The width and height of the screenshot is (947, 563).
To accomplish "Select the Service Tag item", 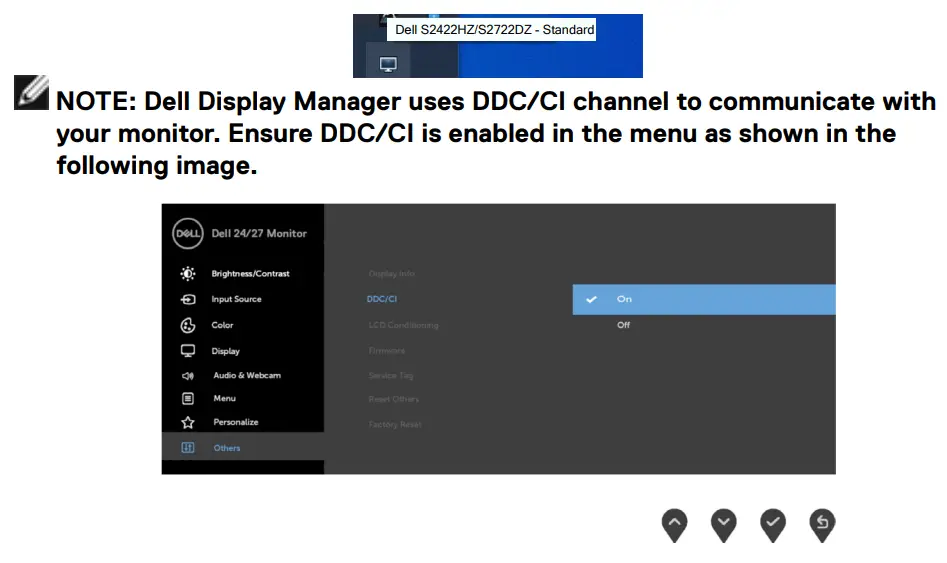I will (x=391, y=376).
